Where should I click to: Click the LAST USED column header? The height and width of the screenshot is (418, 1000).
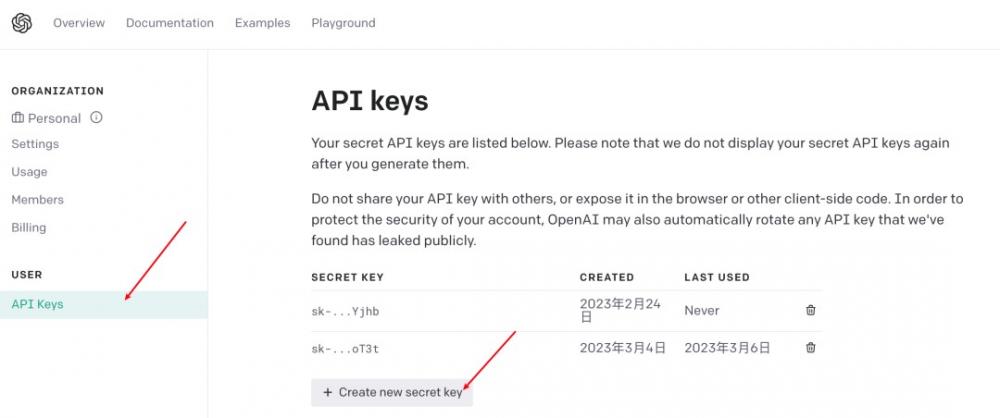[716, 277]
